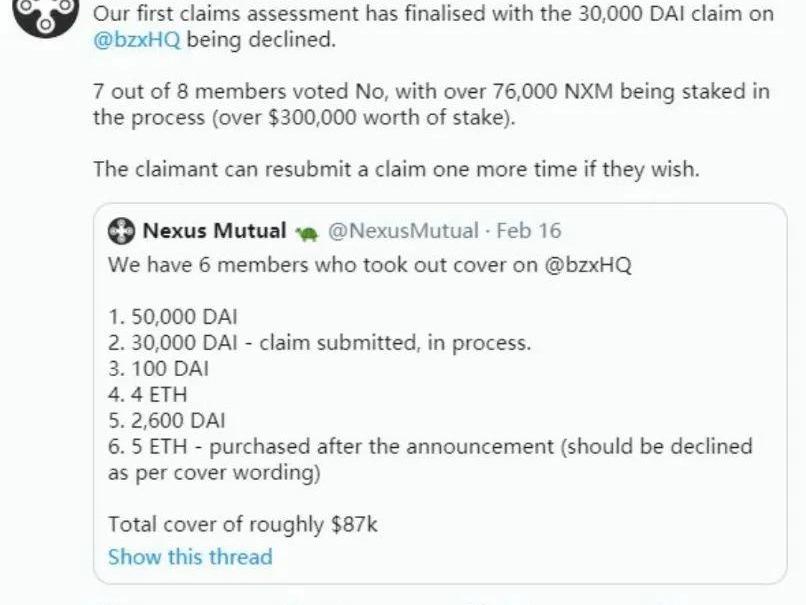Click the Feb 16 timestamp
The height and width of the screenshot is (605, 806).
click(529, 231)
